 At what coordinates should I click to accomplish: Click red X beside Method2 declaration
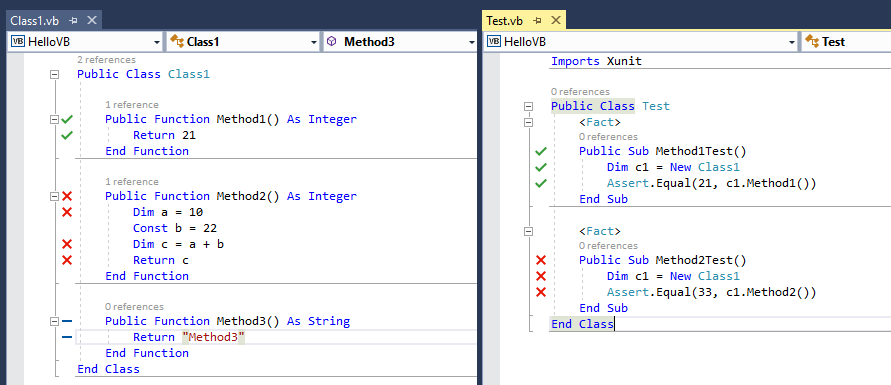(x=67, y=196)
